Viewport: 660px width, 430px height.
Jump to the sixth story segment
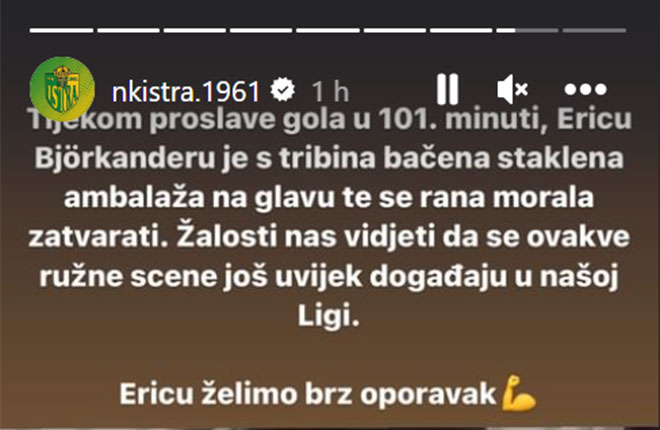[x=395, y=30]
